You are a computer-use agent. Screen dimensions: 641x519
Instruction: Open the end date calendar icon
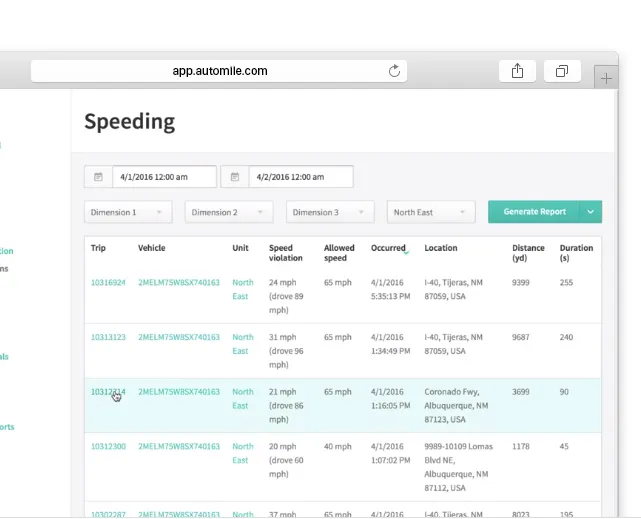tap(235, 177)
